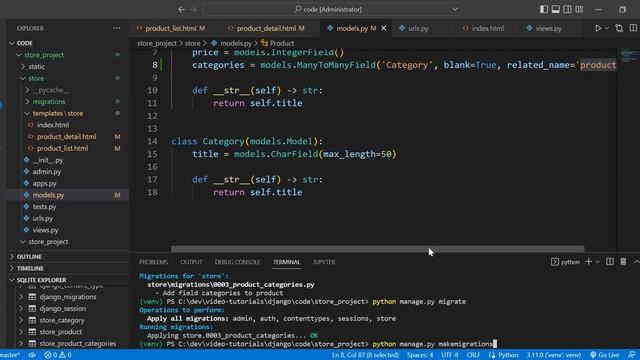Change UTF-8 encoding in status bar
Screen dimensions: 640x360
coord(450,355)
